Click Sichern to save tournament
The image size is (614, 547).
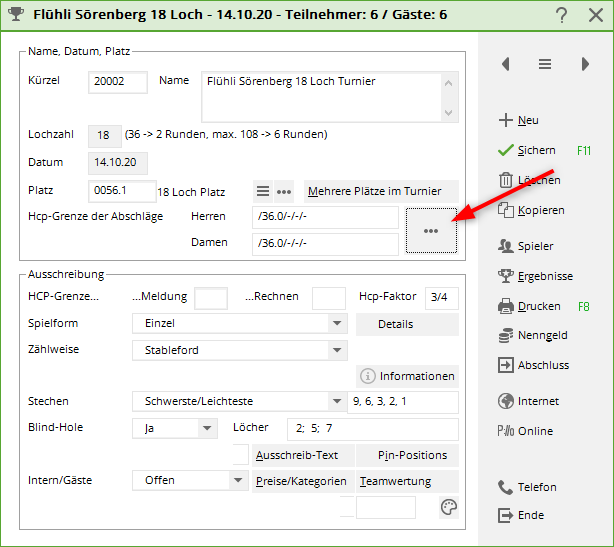tap(536, 150)
